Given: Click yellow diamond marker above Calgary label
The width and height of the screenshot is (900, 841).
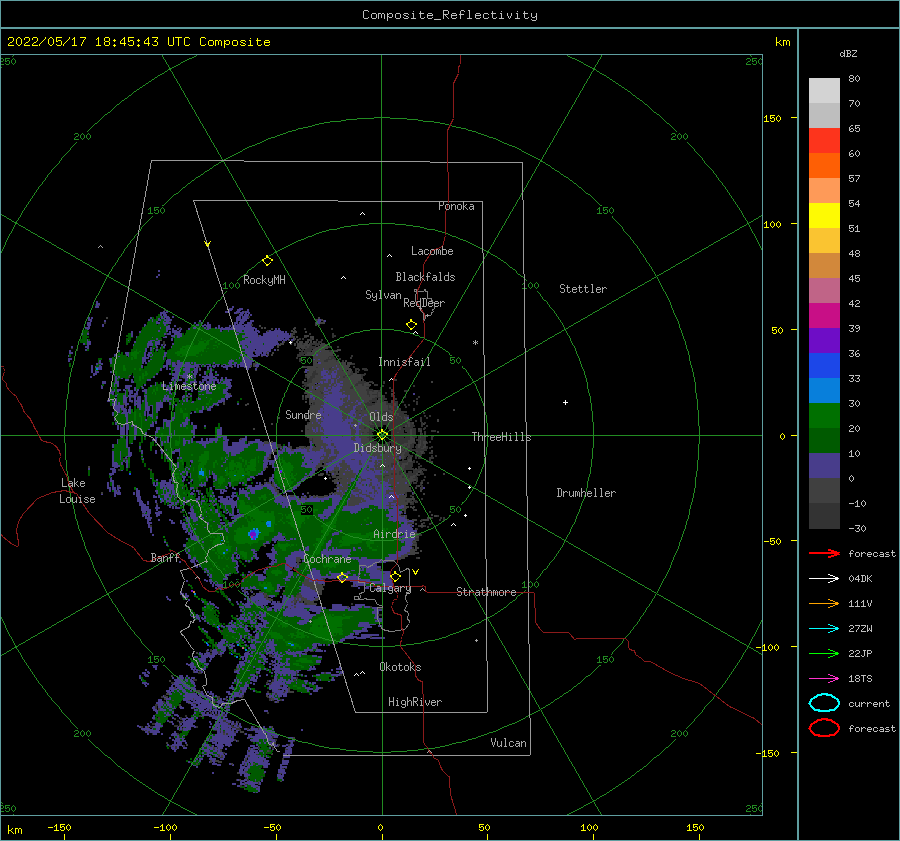Looking at the screenshot, I should [x=395, y=576].
